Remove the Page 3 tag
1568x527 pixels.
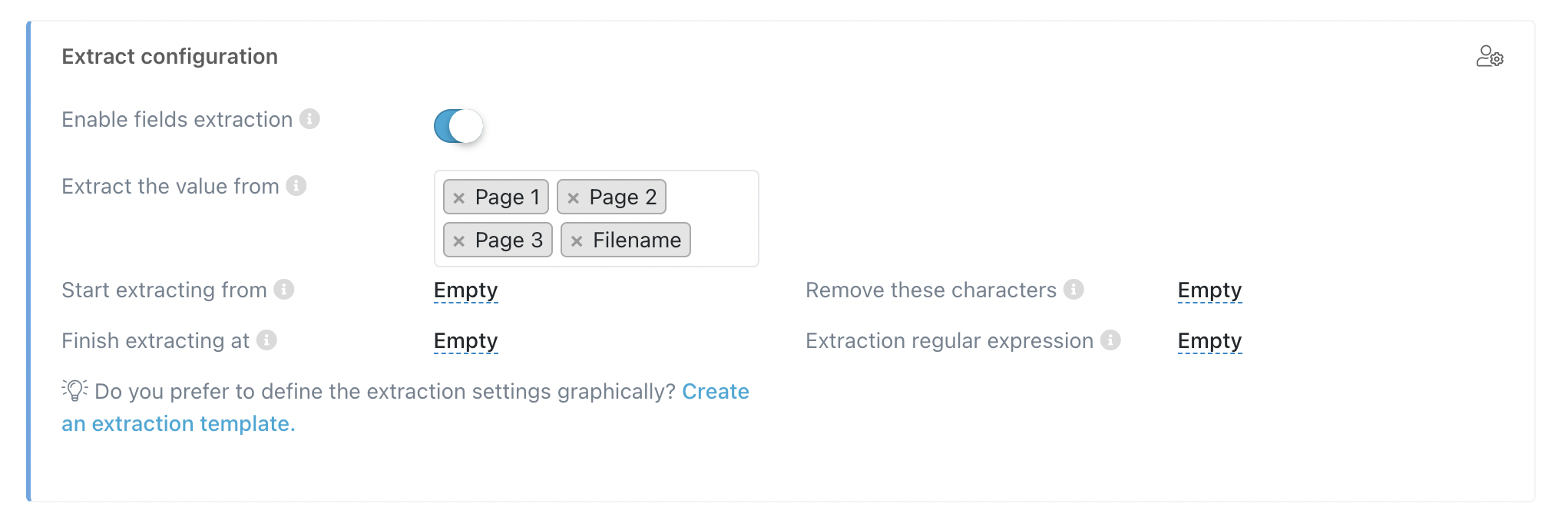(461, 240)
